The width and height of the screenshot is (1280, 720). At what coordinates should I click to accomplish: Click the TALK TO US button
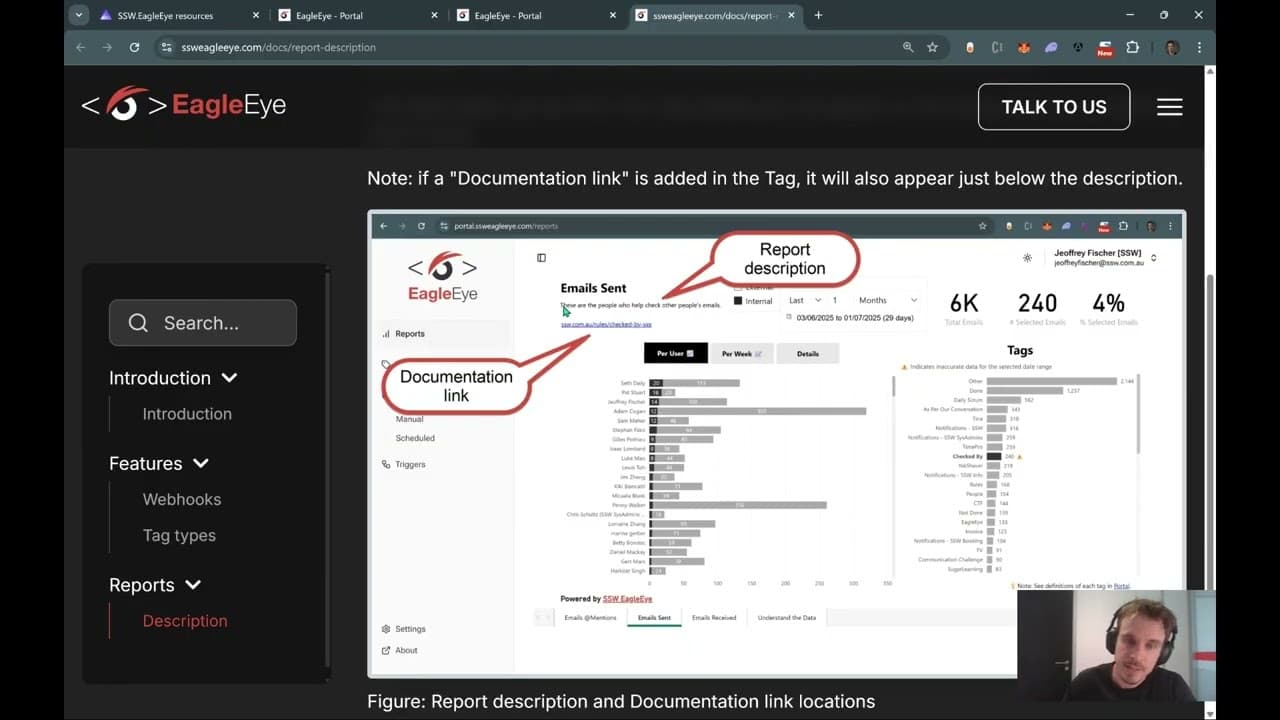[x=1054, y=107]
